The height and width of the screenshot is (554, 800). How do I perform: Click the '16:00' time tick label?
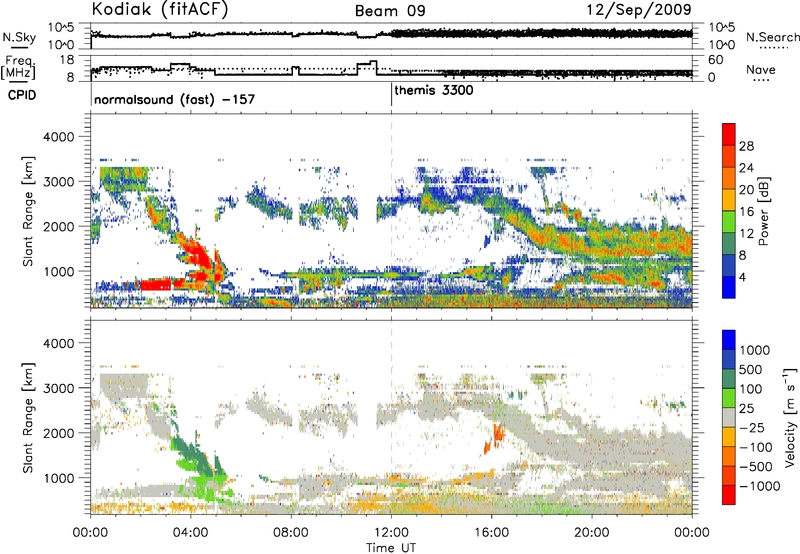[491, 533]
